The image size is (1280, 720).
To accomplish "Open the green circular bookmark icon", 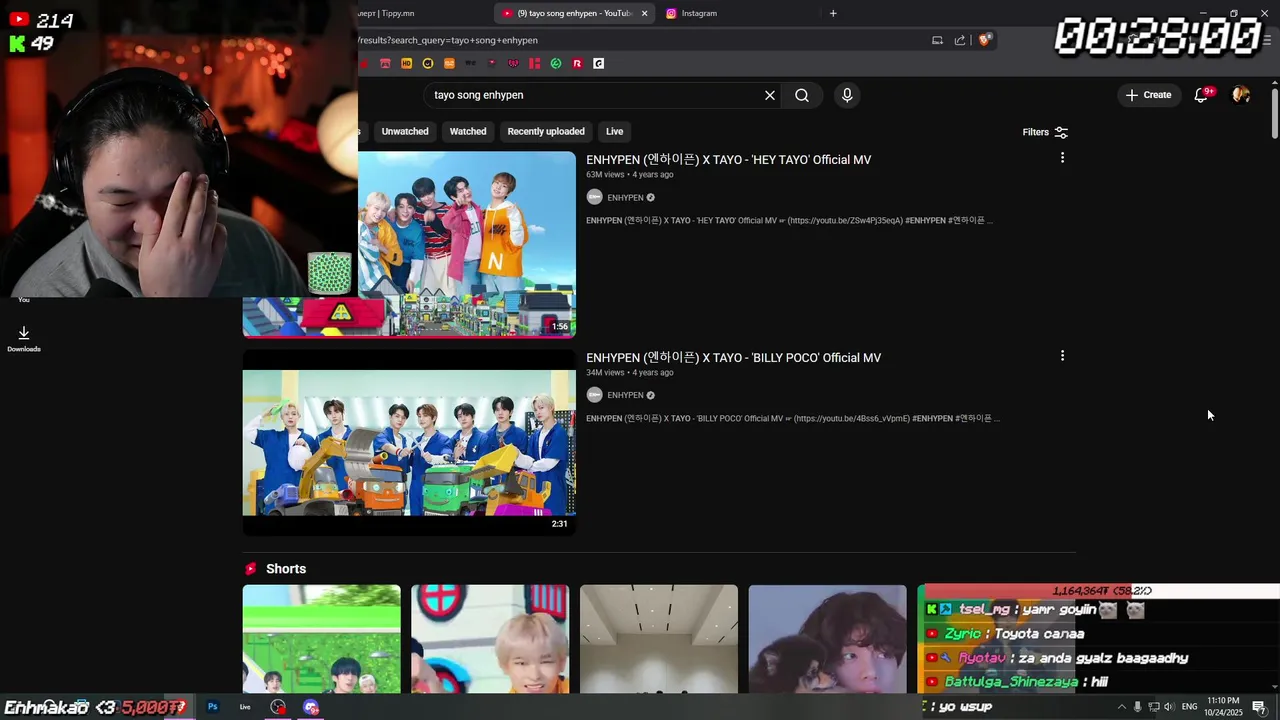I will [x=556, y=63].
